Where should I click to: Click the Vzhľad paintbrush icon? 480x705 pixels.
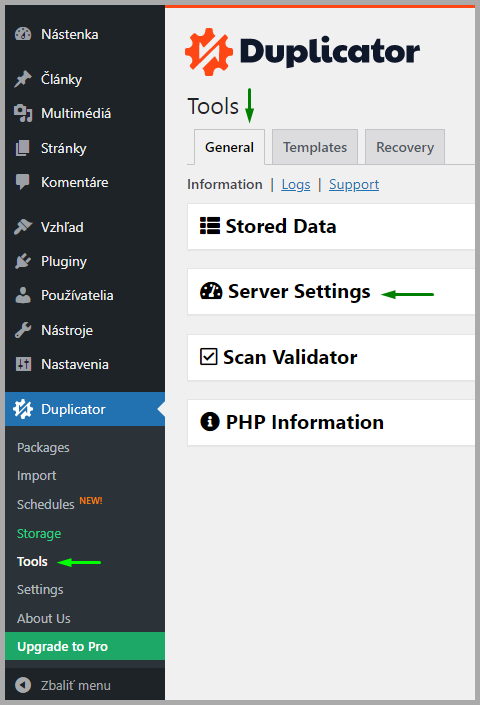coord(23,227)
